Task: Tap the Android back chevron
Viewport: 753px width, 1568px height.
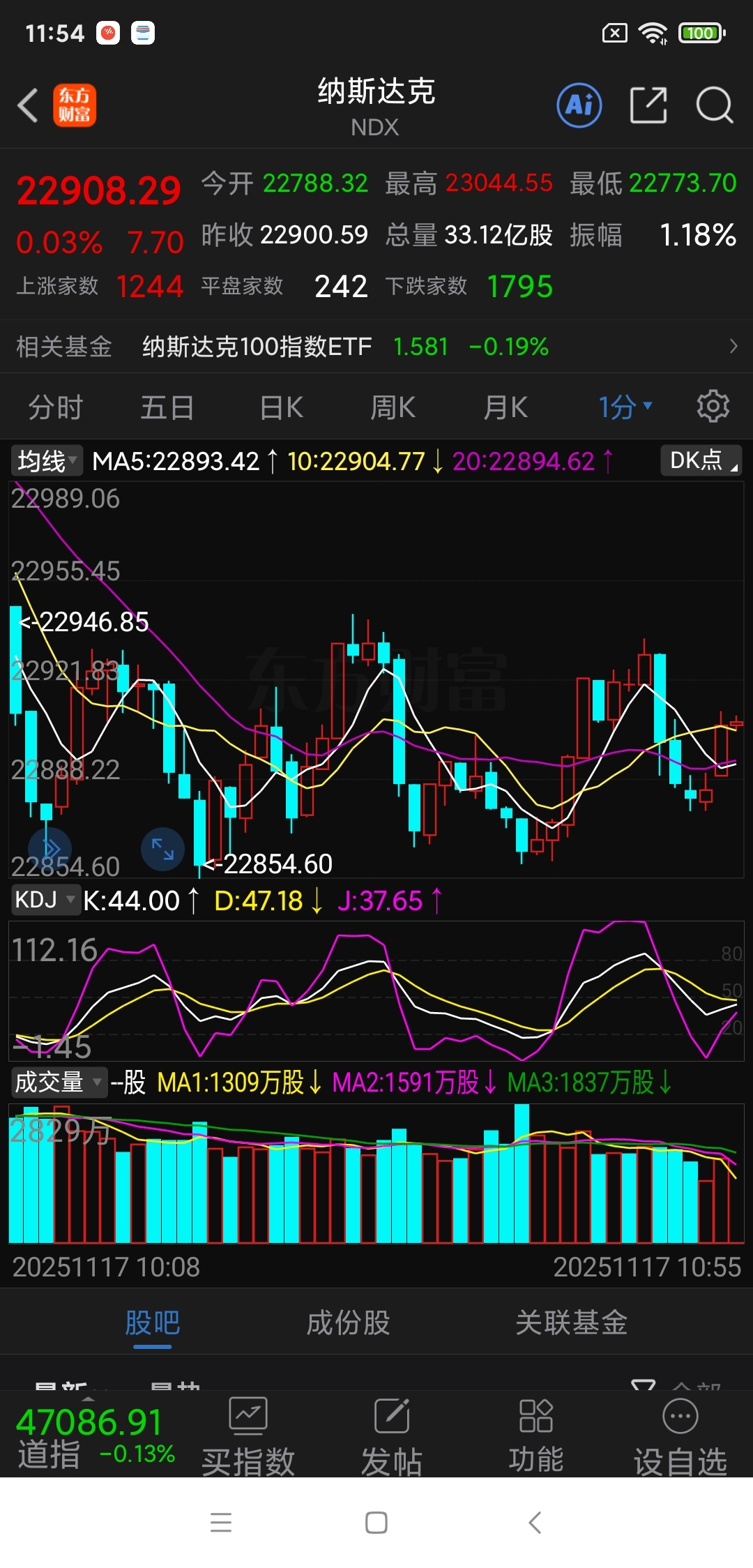Action: (535, 1523)
